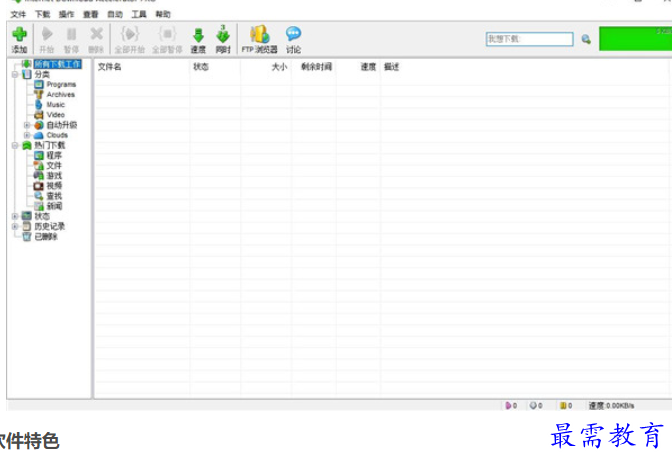Collapse the 热门下载 (Hot downloads) node
Screen dimensions: 672x467
(15, 146)
